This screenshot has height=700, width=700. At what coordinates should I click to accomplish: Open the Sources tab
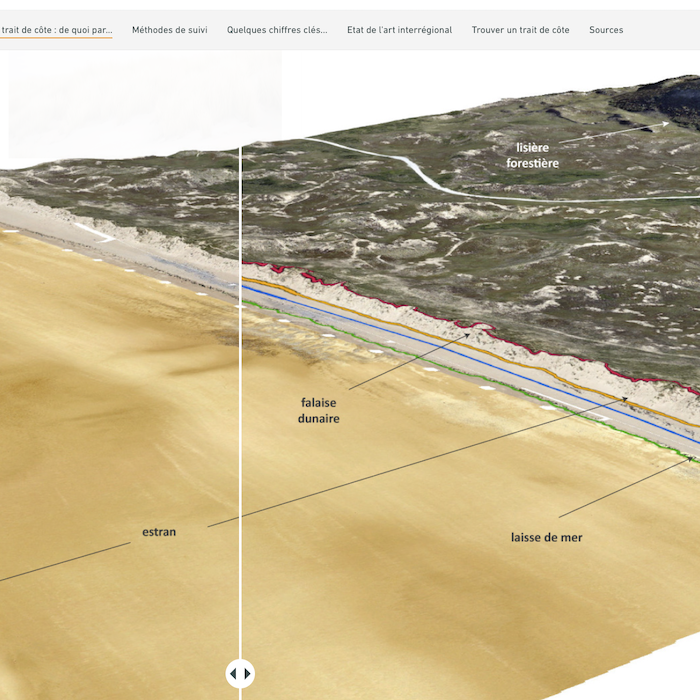click(606, 30)
